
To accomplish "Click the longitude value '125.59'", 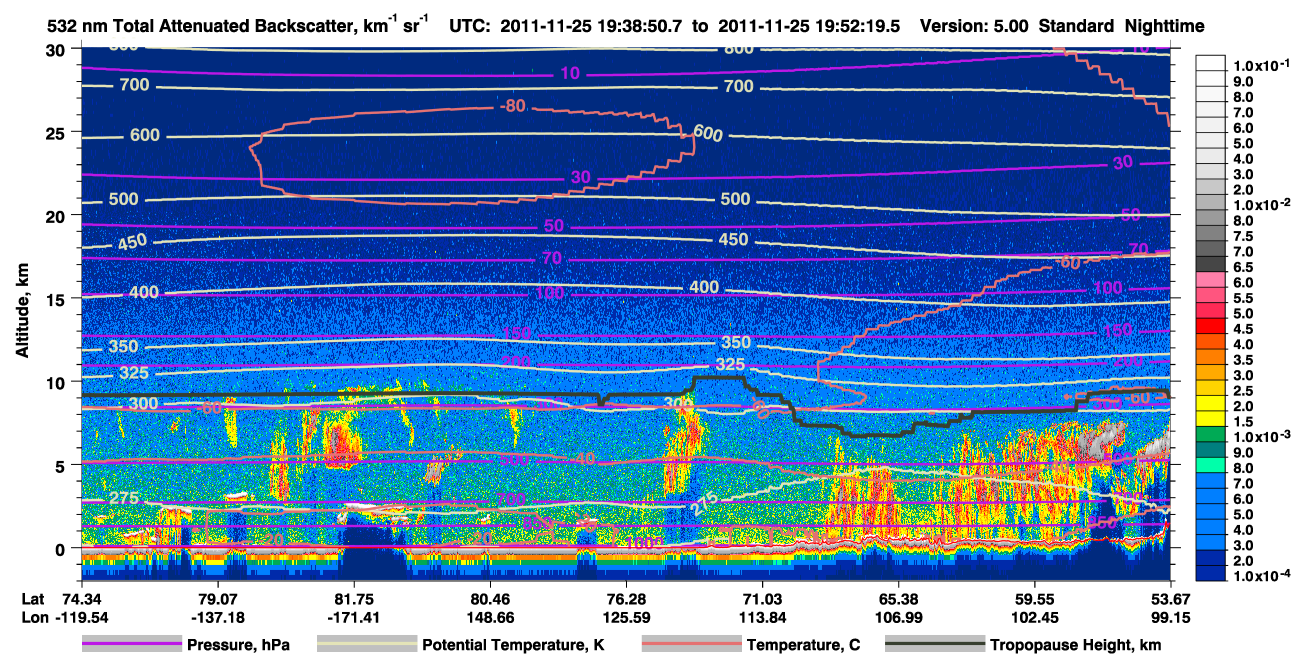I will pos(625,617).
